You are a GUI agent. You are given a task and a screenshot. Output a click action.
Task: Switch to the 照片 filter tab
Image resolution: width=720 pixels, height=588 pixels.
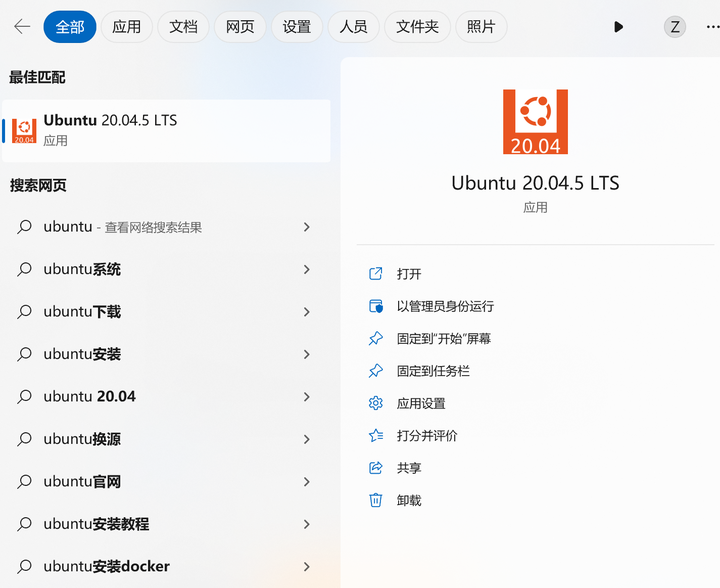481,27
